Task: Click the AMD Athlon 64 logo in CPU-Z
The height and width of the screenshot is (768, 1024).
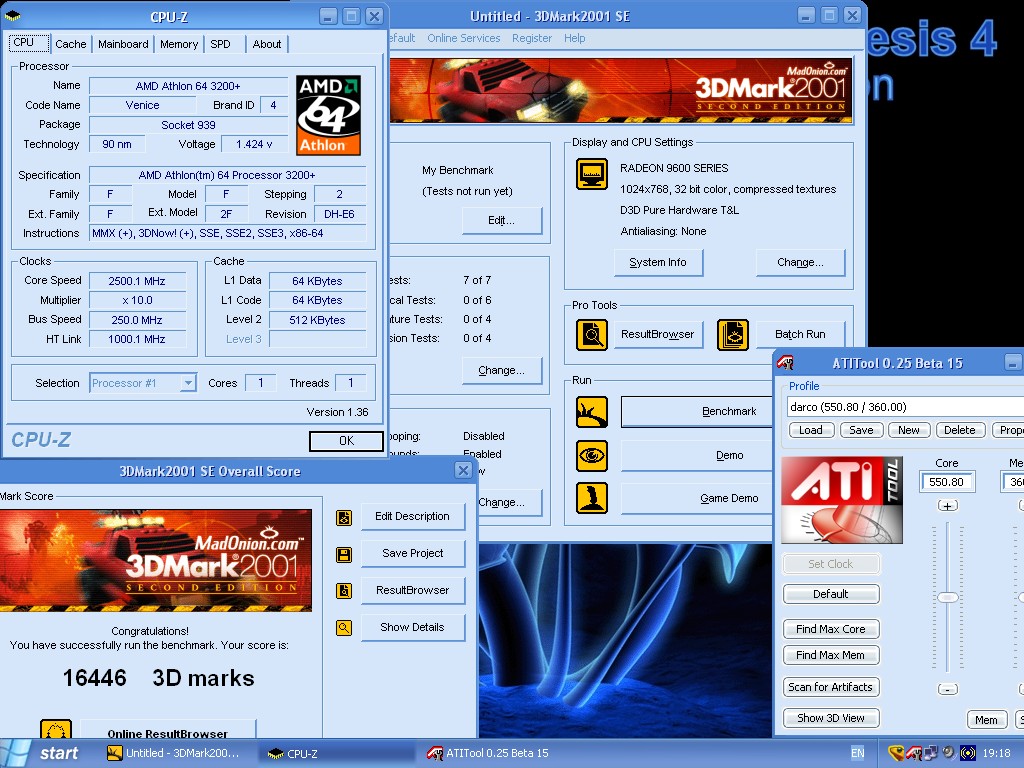Action: tap(328, 115)
